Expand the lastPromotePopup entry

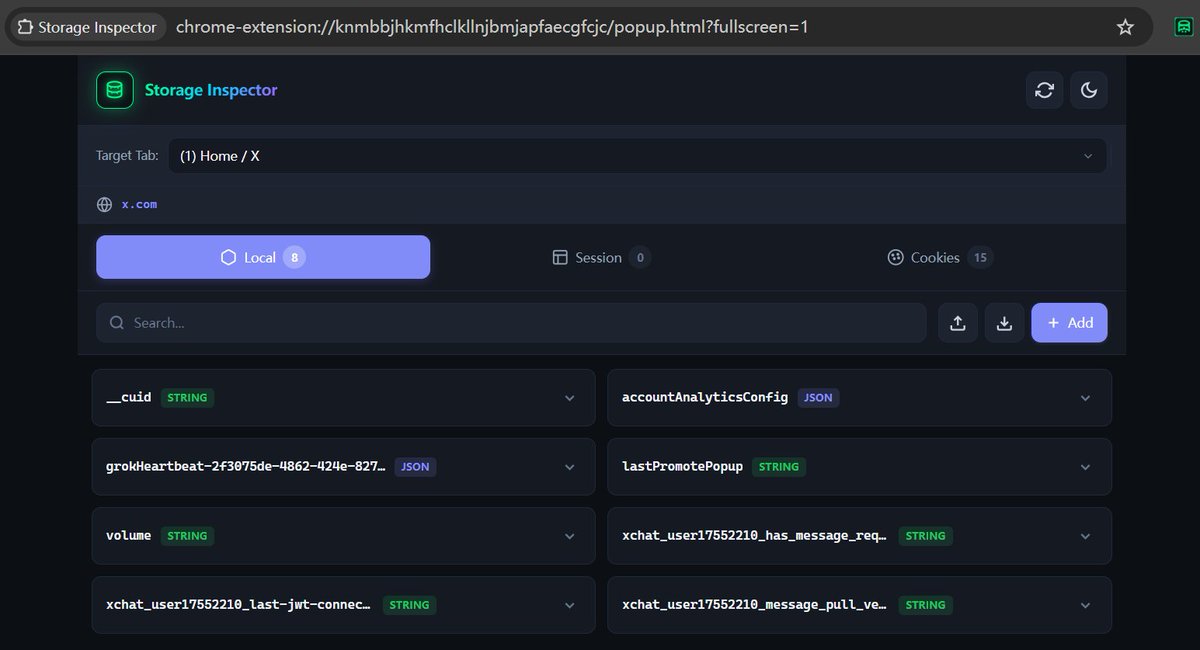[1085, 467]
